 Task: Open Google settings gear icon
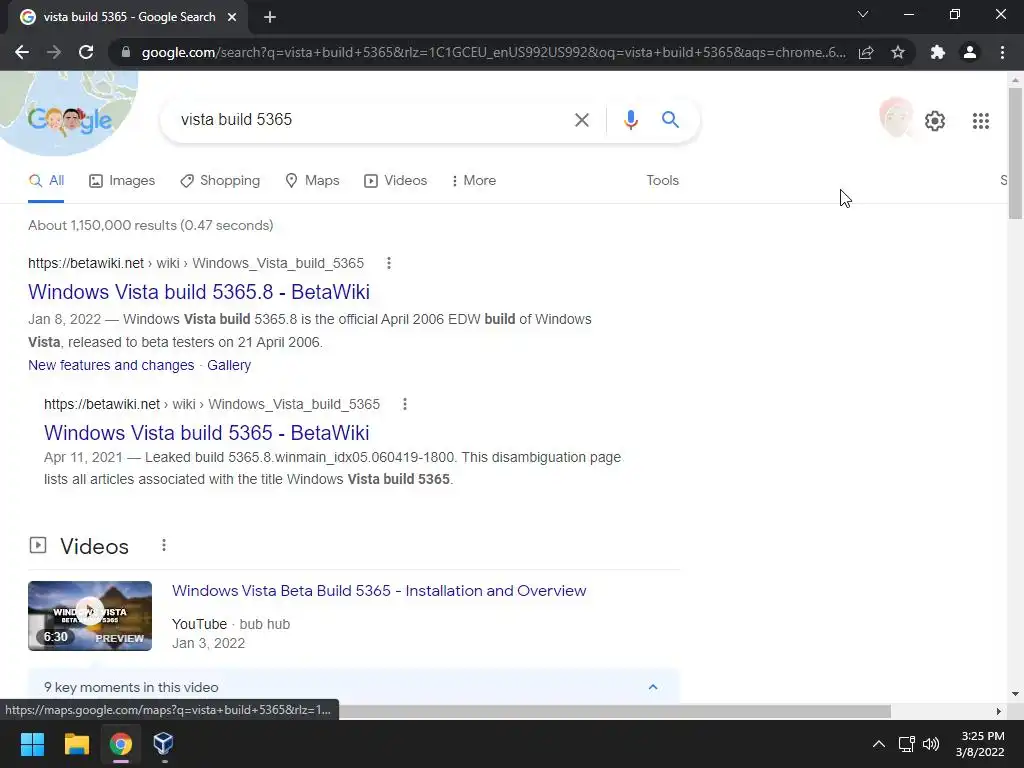[935, 121]
